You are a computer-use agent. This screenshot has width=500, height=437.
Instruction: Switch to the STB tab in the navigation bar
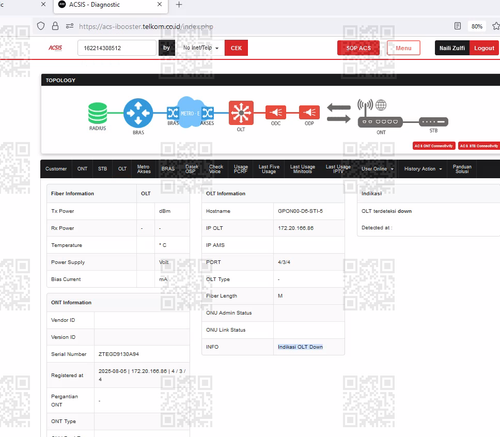[102, 169]
